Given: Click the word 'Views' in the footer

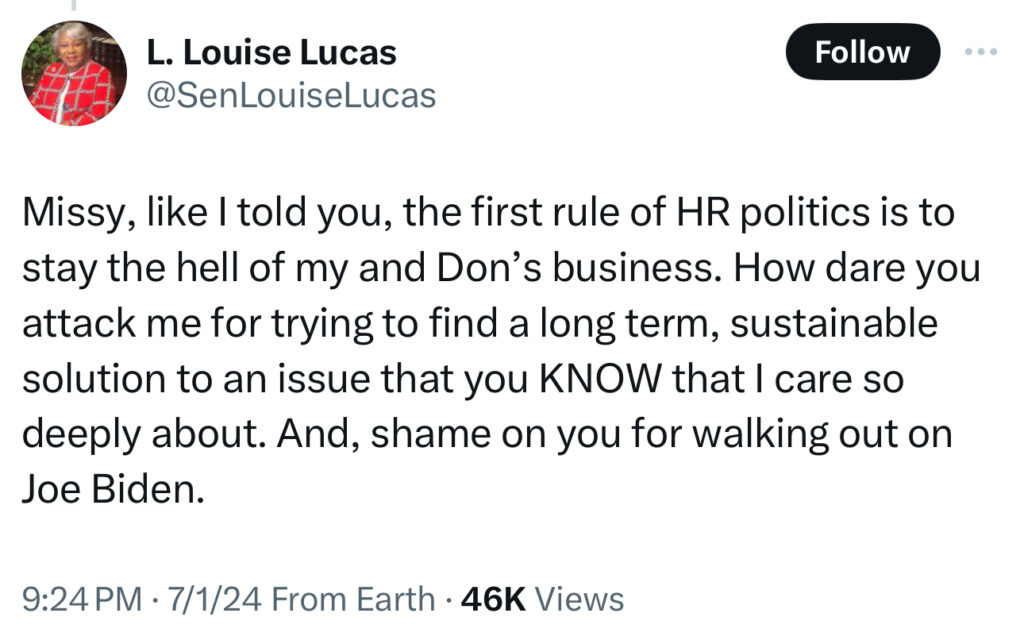Looking at the screenshot, I should coord(580,599).
